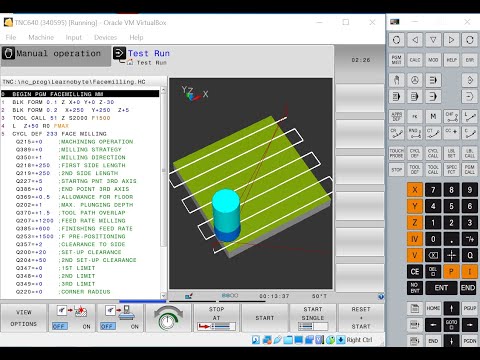Click the RND rounding key
The width and height of the screenshot is (480, 360).
click(415, 133)
